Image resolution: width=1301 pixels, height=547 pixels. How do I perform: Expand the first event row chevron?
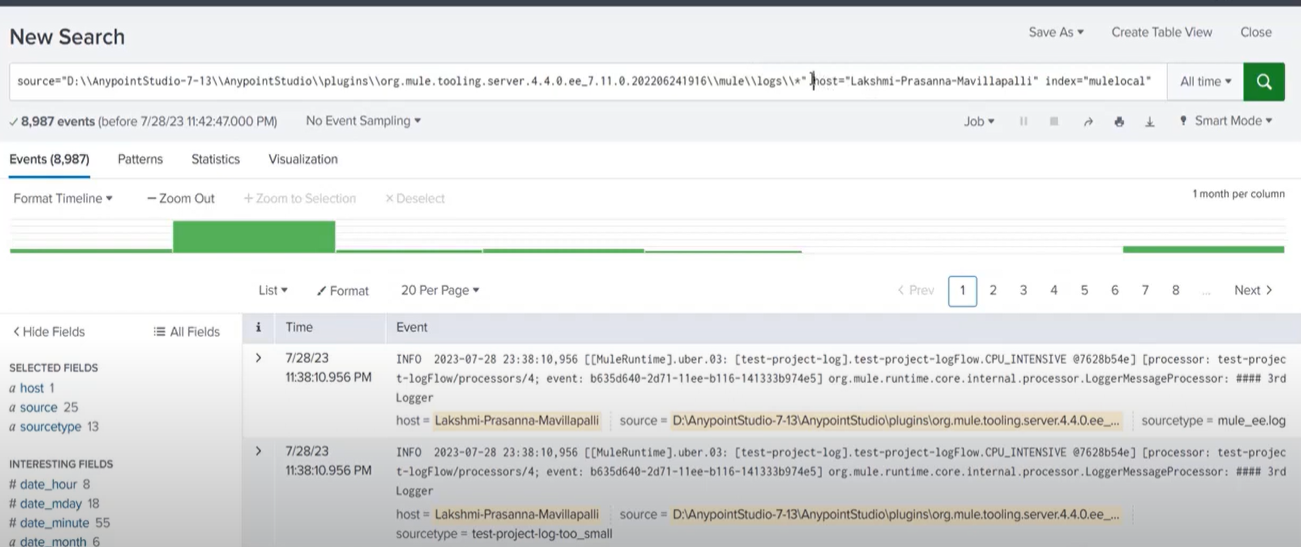[x=259, y=358]
